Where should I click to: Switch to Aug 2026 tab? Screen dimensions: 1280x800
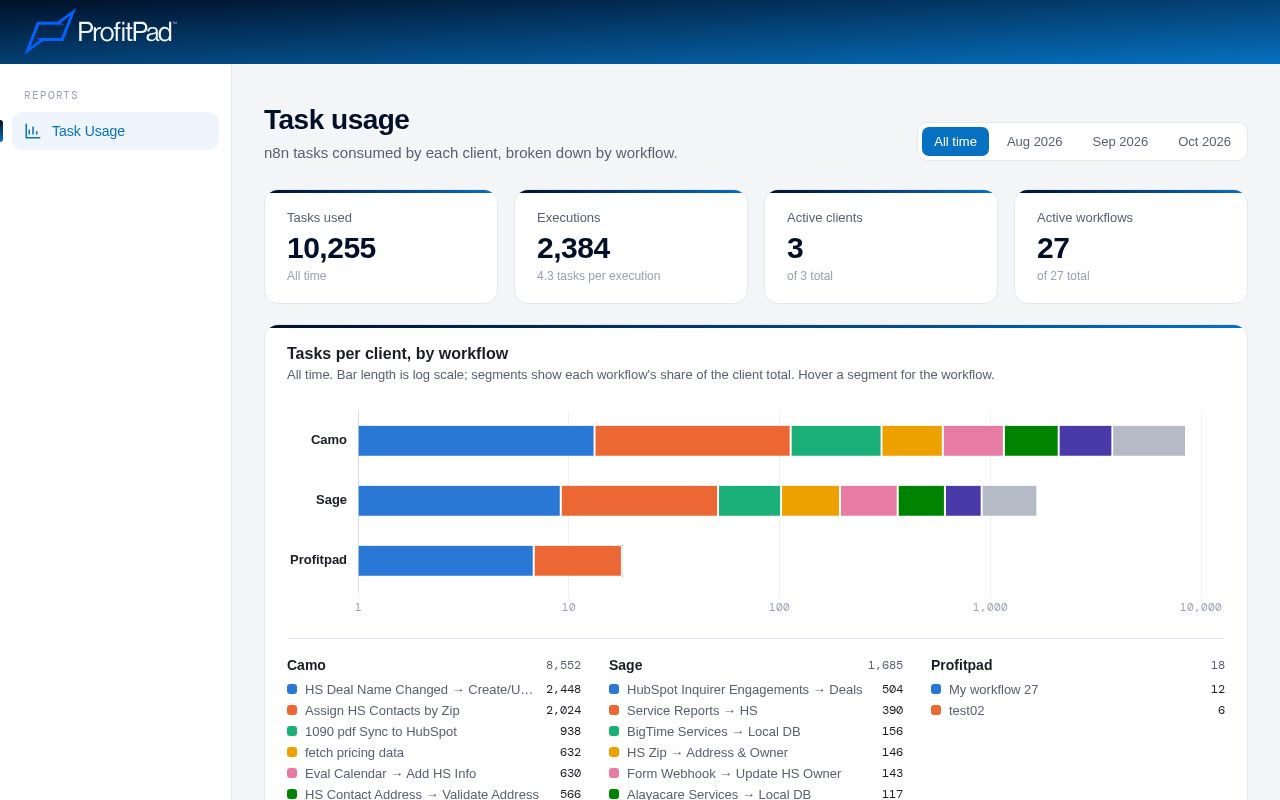(x=1034, y=141)
